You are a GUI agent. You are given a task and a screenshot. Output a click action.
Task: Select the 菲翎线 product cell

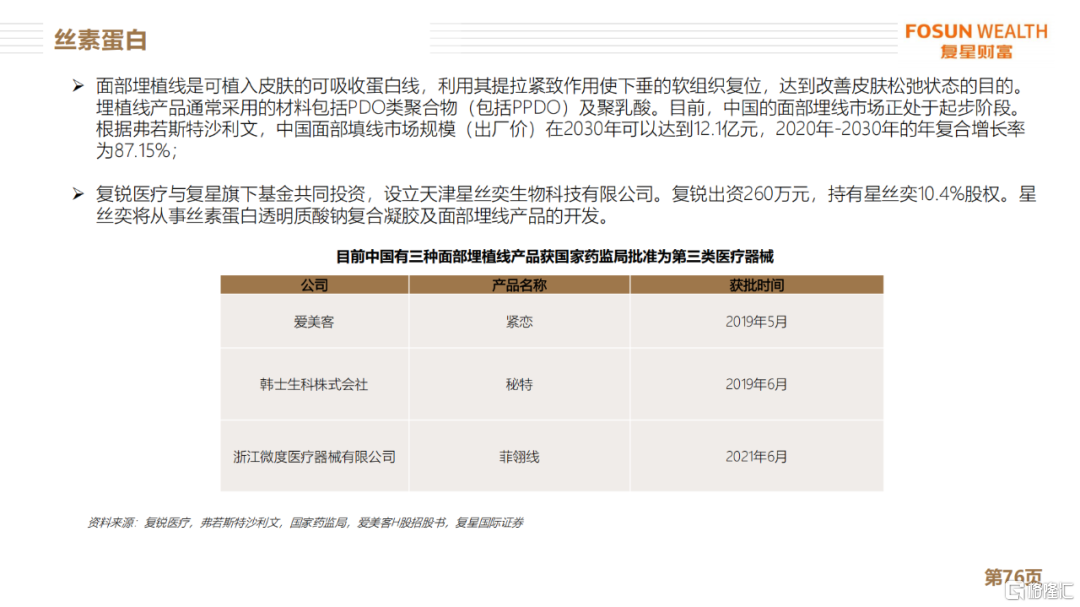tap(519, 457)
